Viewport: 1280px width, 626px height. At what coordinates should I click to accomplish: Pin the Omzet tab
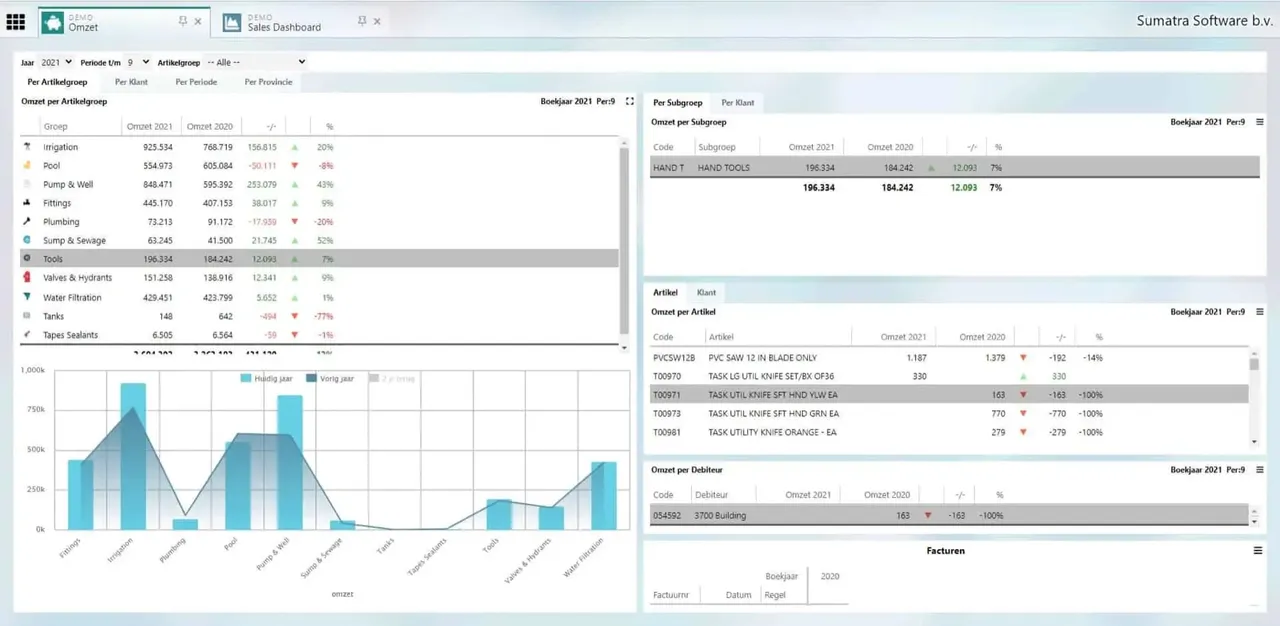click(182, 21)
